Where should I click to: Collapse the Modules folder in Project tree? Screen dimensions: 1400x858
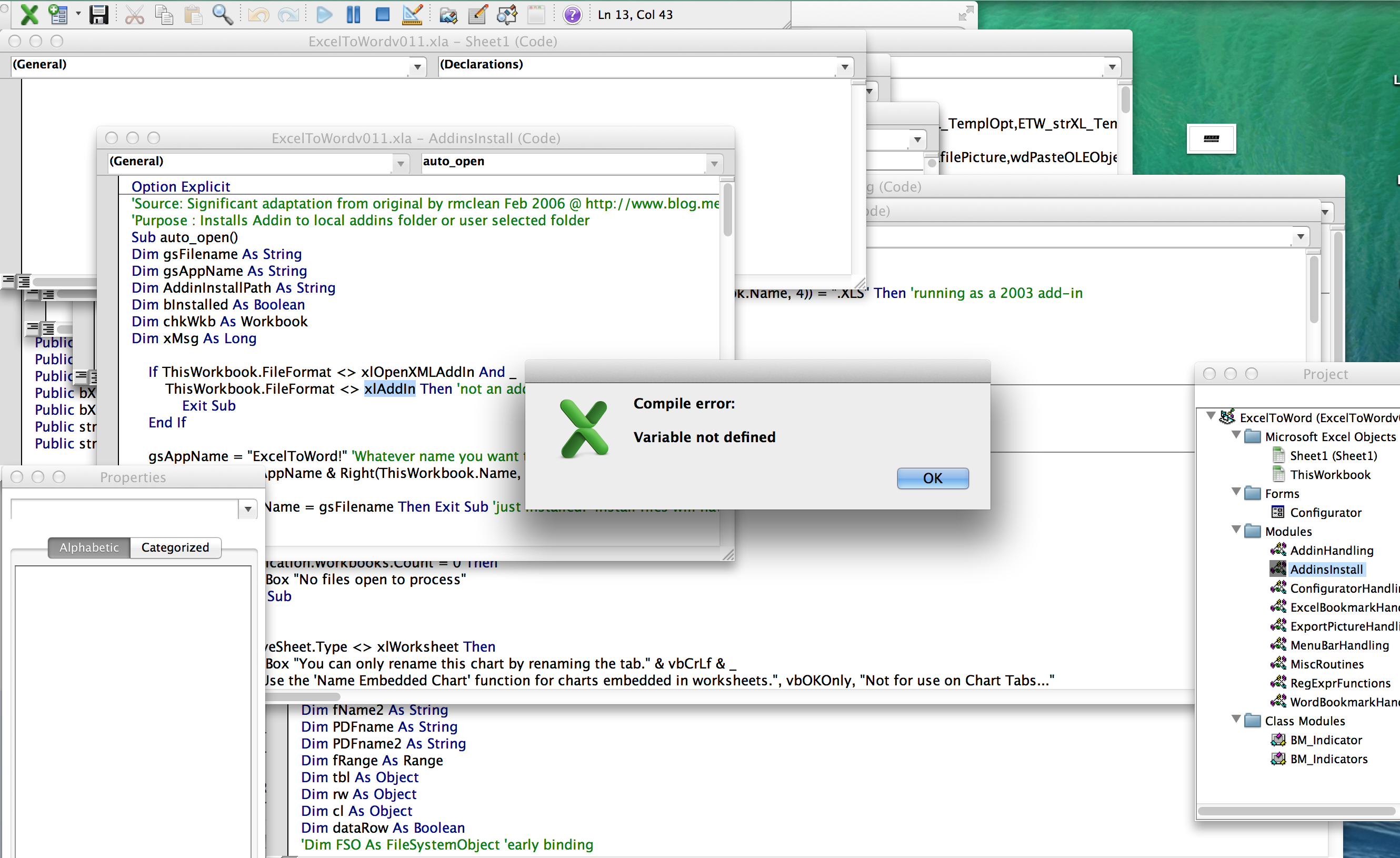pos(1236,530)
